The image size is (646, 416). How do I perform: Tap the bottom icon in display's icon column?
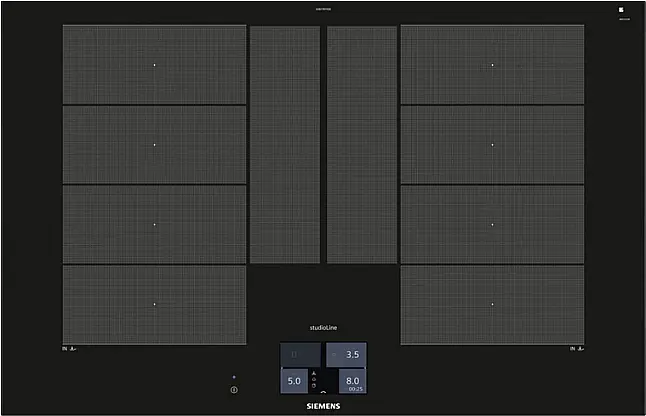tap(314, 386)
